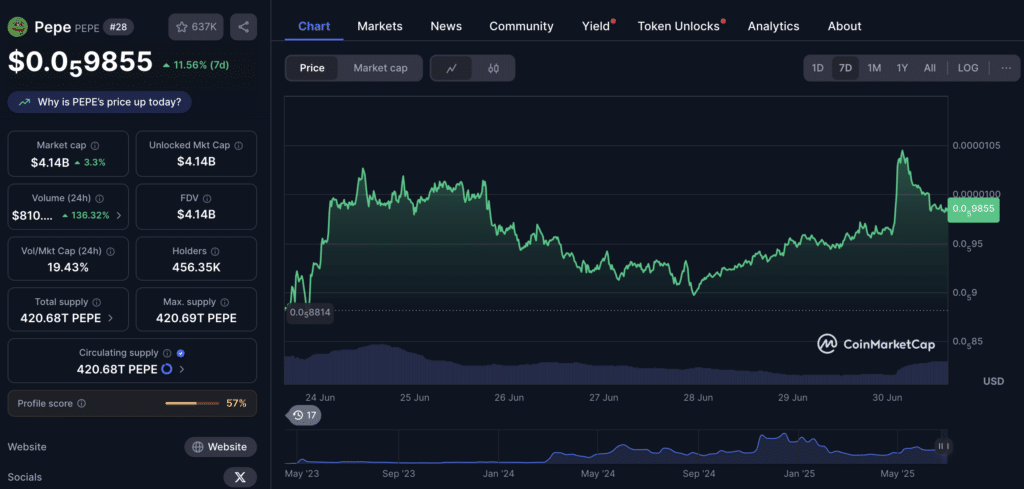Screen dimensions: 1024x489
Task: Set chart range to 1Y
Action: 902,68
